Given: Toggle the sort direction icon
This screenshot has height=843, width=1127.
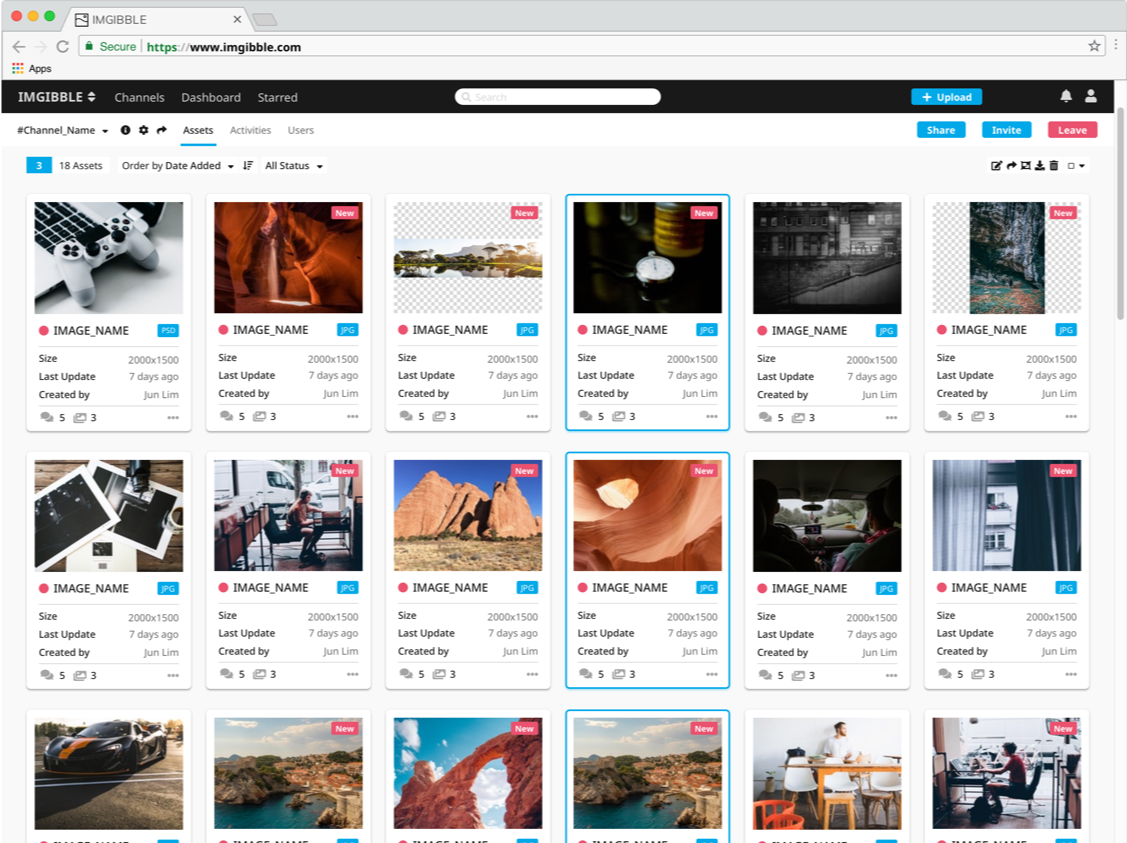Looking at the screenshot, I should (248, 166).
